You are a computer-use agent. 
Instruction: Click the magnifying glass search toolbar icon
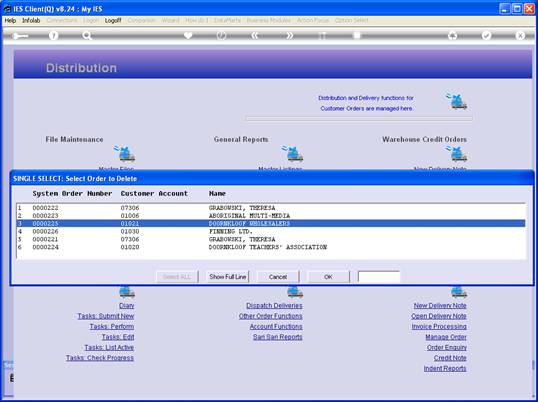(x=87, y=35)
